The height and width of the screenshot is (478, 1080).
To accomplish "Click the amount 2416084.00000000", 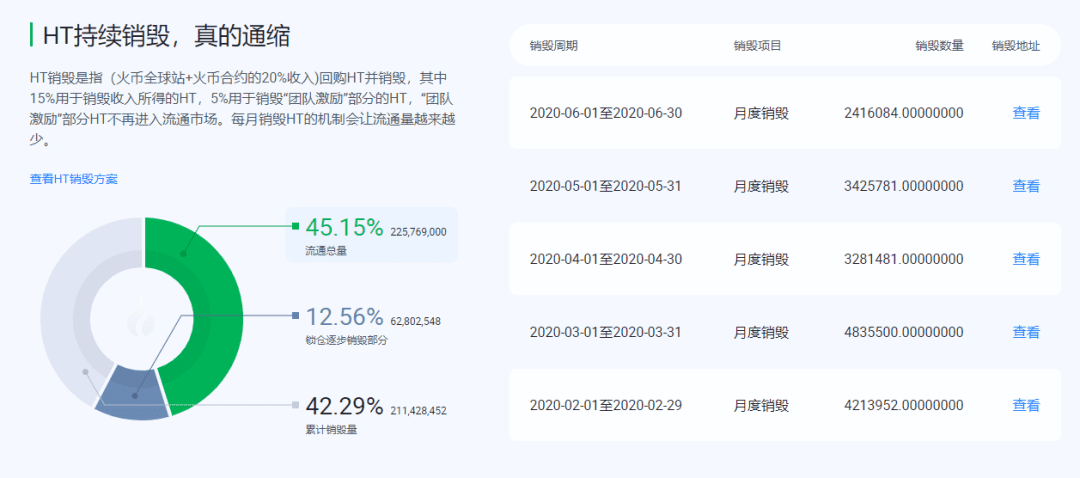I will coord(904,113).
